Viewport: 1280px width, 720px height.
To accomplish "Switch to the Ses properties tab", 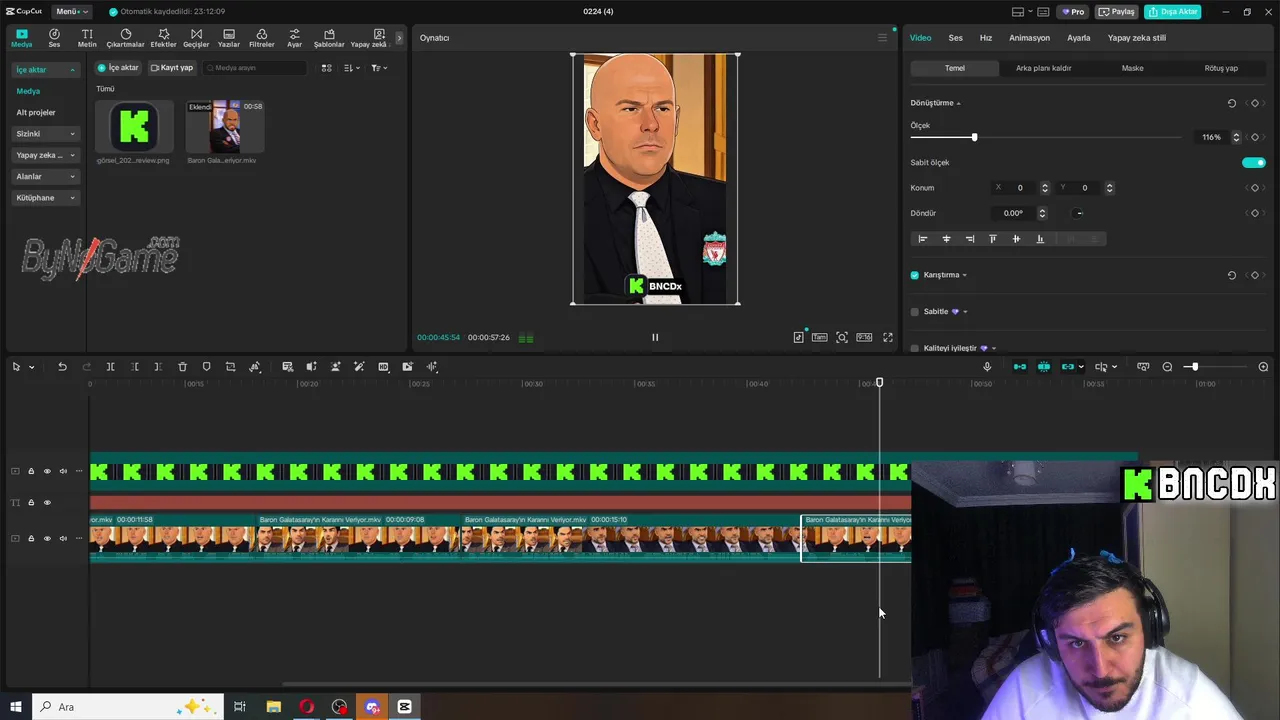I will pyautogui.click(x=956, y=38).
